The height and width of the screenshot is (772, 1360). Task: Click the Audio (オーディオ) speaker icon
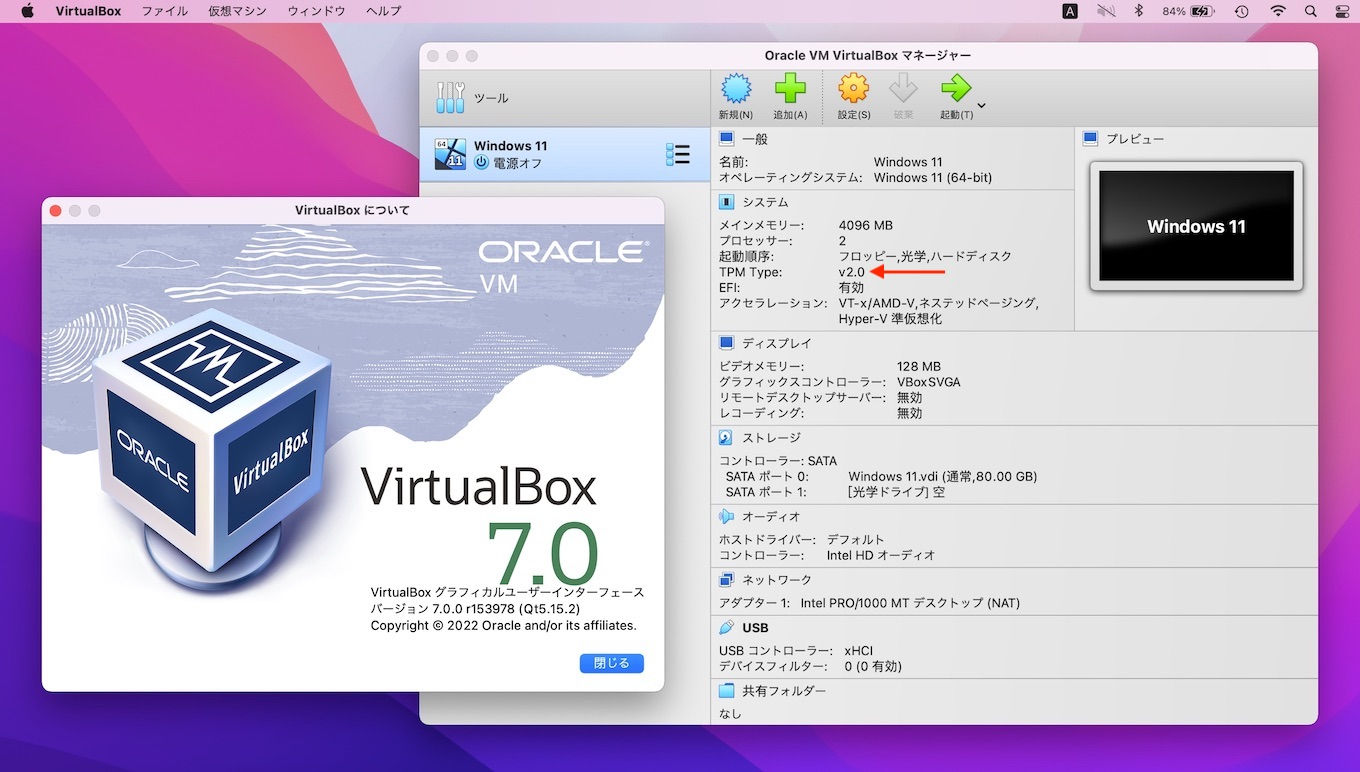pos(727,516)
